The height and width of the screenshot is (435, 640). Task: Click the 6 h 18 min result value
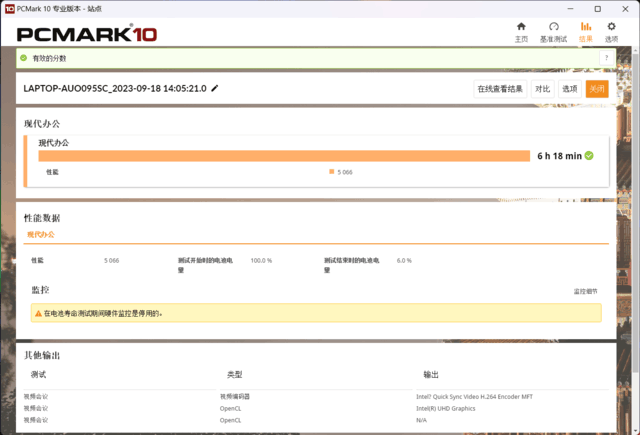(x=559, y=156)
